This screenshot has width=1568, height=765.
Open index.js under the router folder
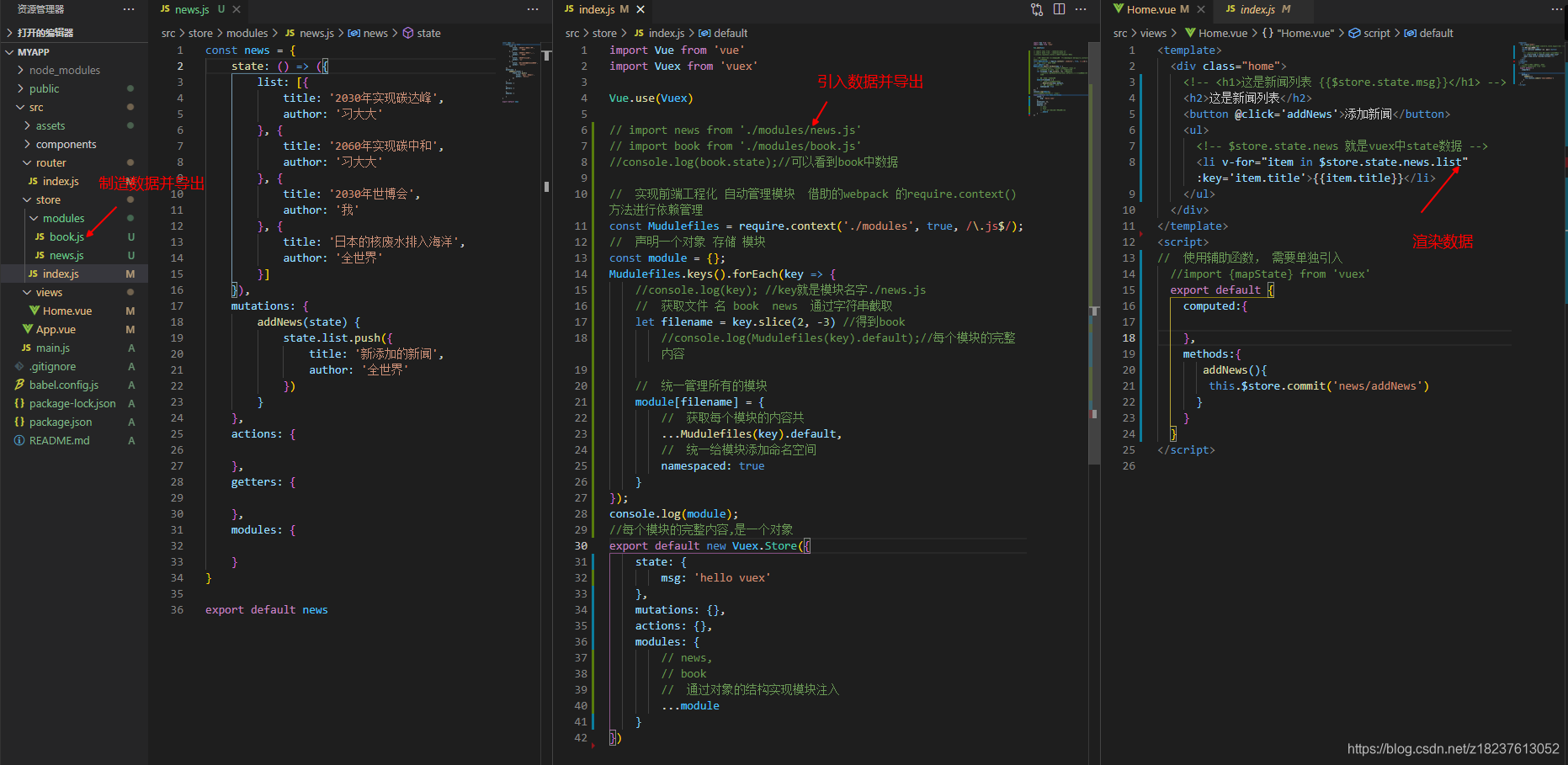[61, 181]
